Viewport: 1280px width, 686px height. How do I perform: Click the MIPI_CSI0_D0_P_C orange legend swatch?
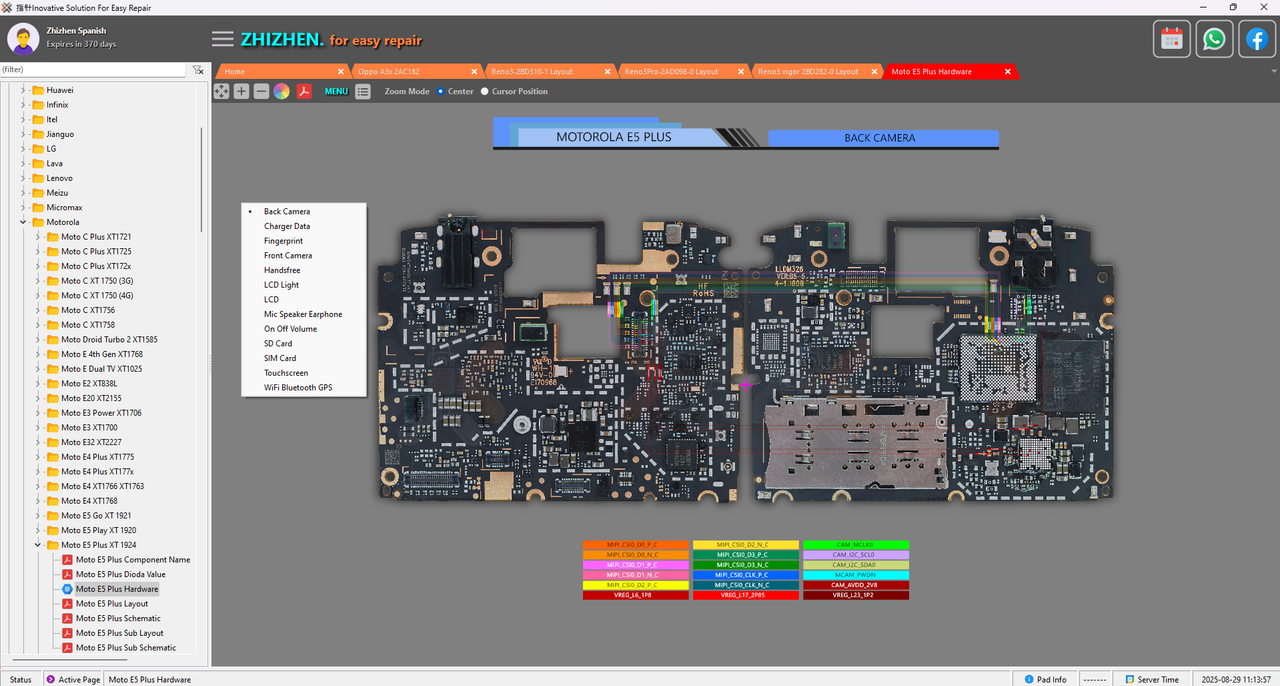[636, 545]
